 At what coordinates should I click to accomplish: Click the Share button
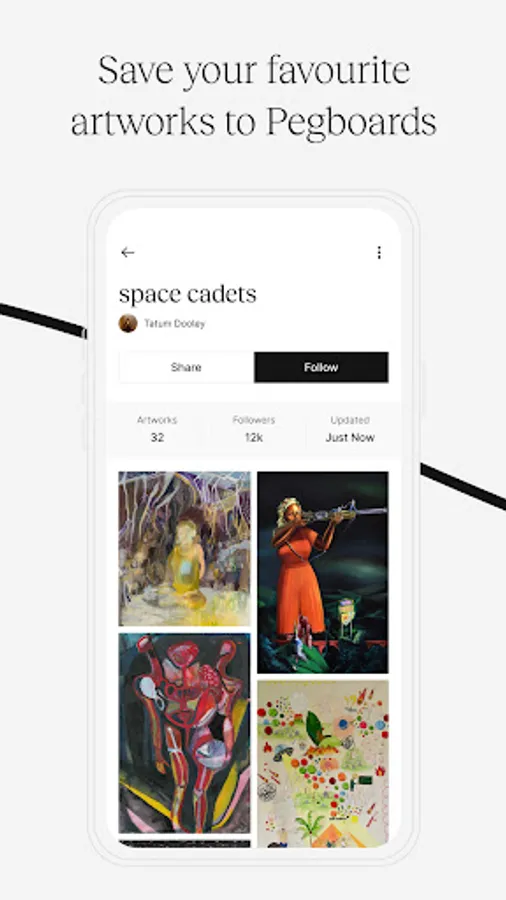pos(186,367)
